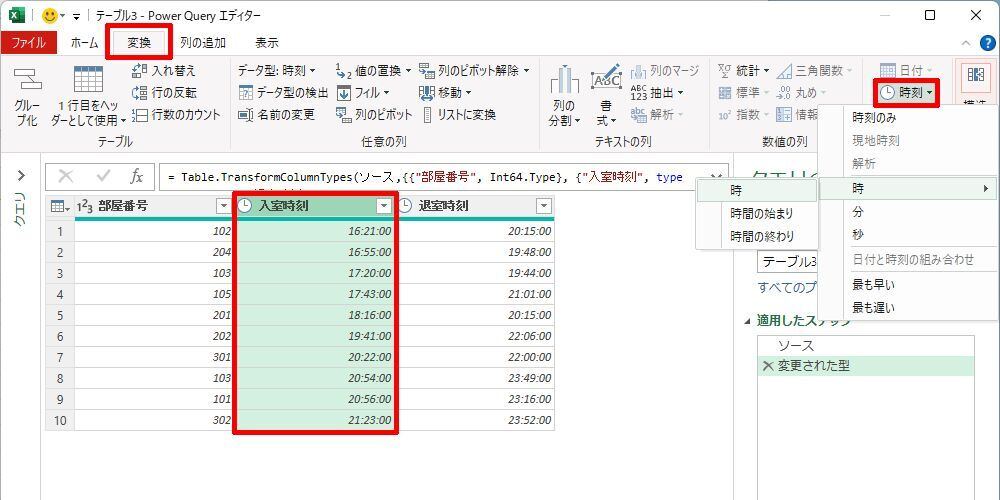
Task: Click the 時刻 button in ribbon
Action: 907,93
